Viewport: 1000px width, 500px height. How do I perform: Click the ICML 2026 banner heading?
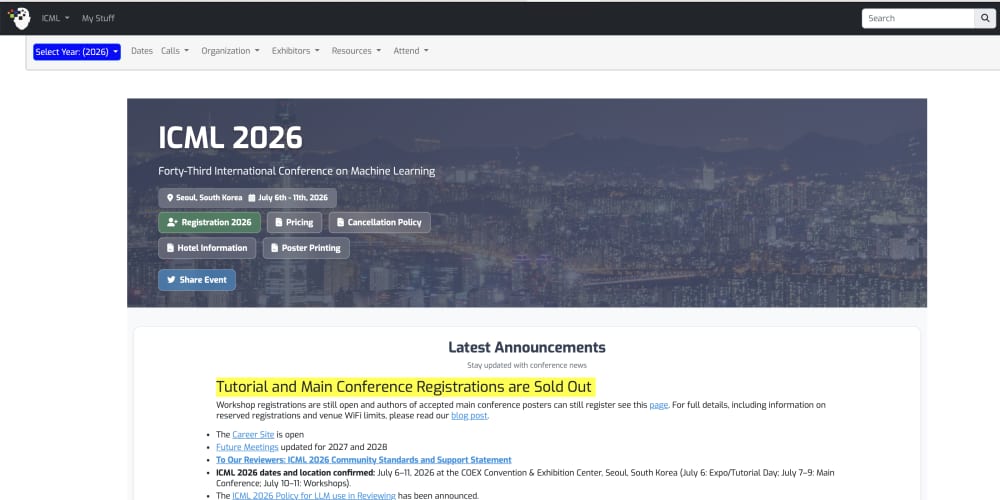click(x=230, y=138)
